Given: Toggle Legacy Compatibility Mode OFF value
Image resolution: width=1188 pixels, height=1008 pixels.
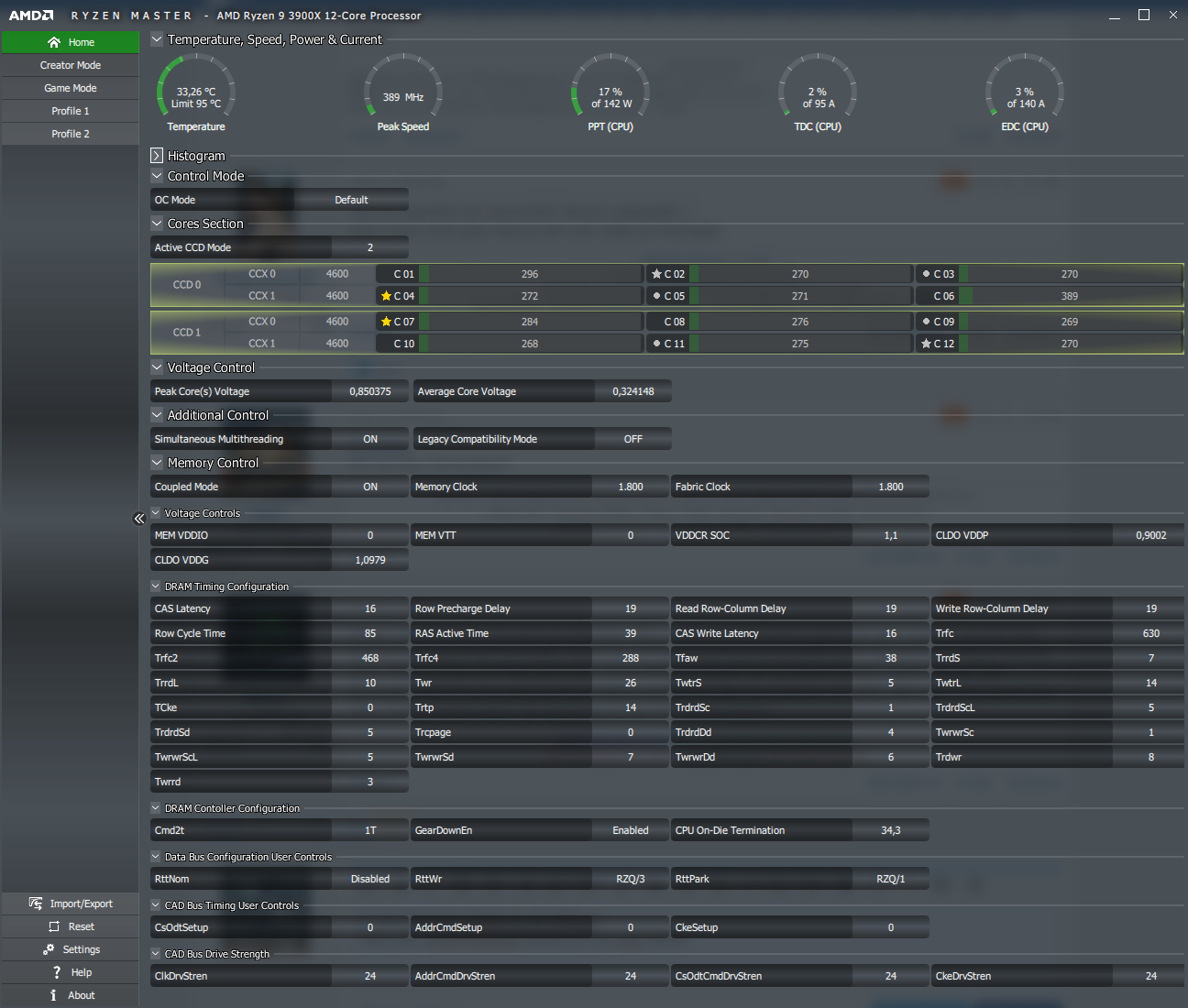Looking at the screenshot, I should pos(633,439).
